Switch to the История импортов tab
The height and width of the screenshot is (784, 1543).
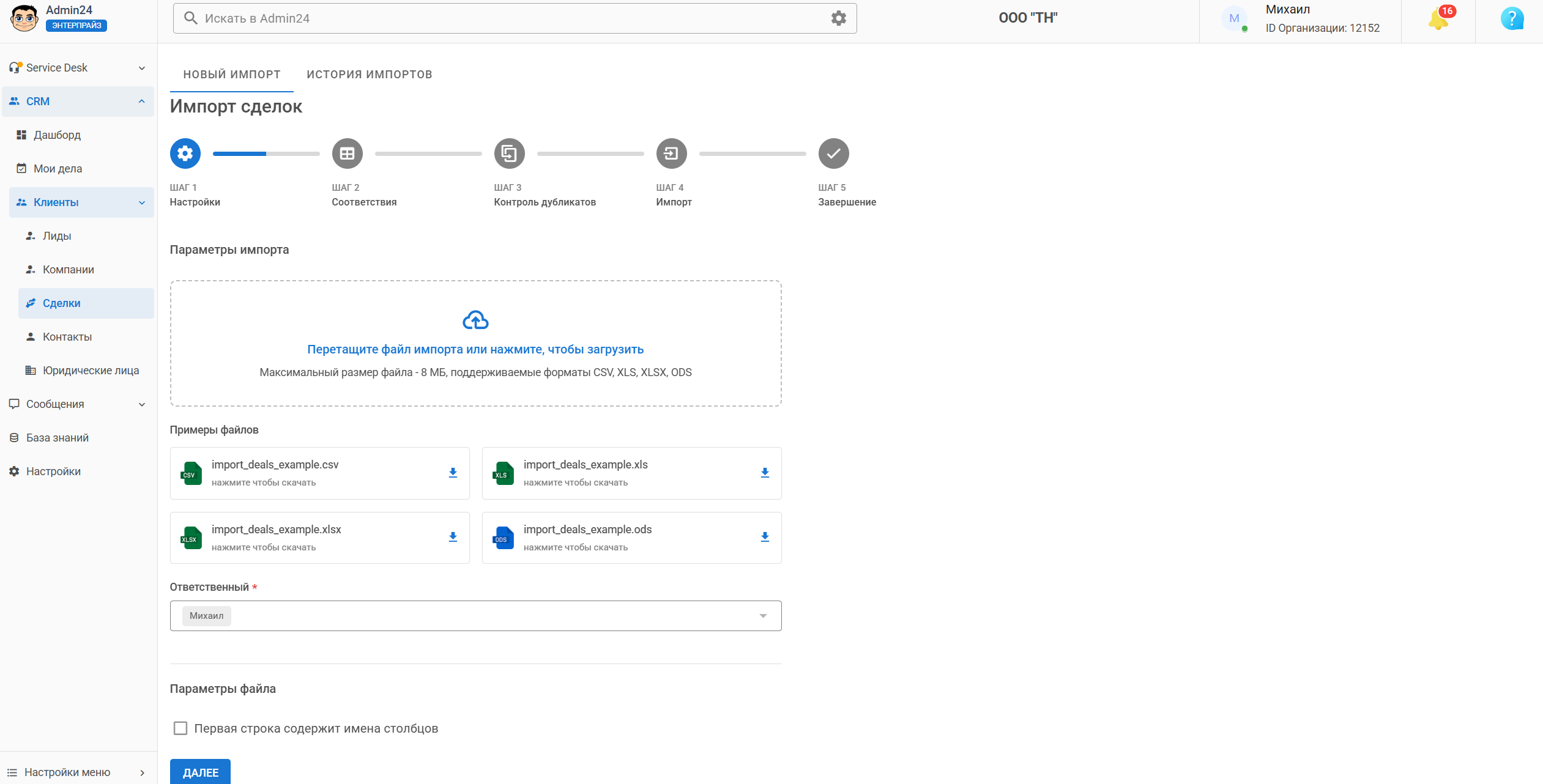(370, 75)
